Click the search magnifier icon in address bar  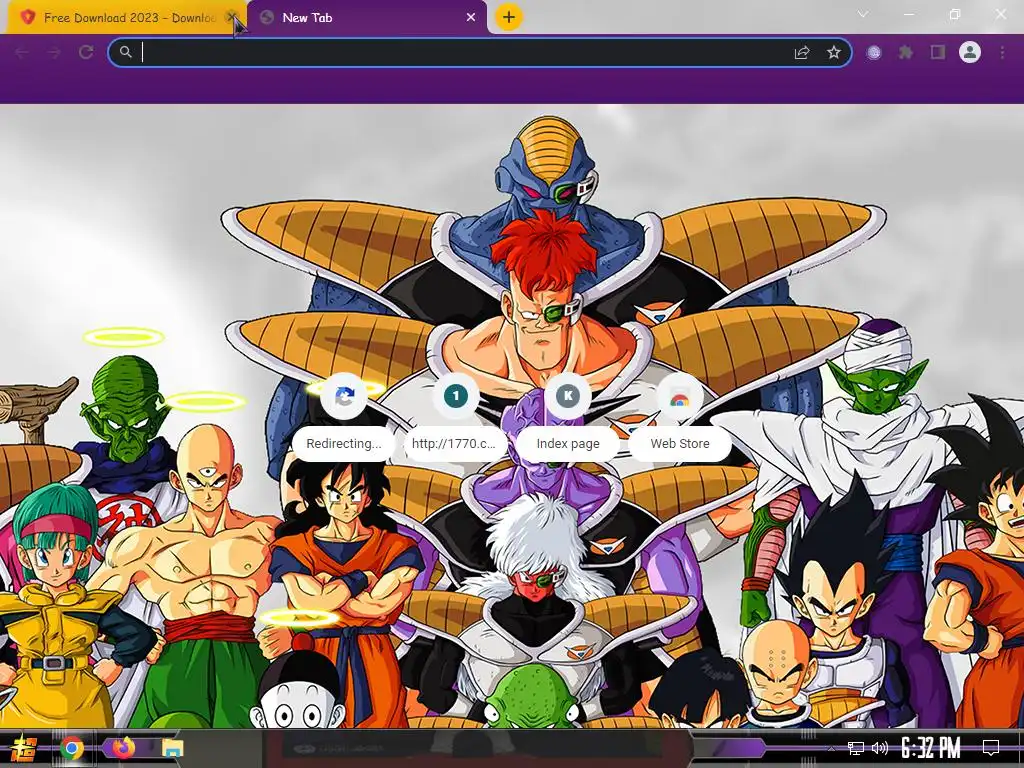click(125, 52)
